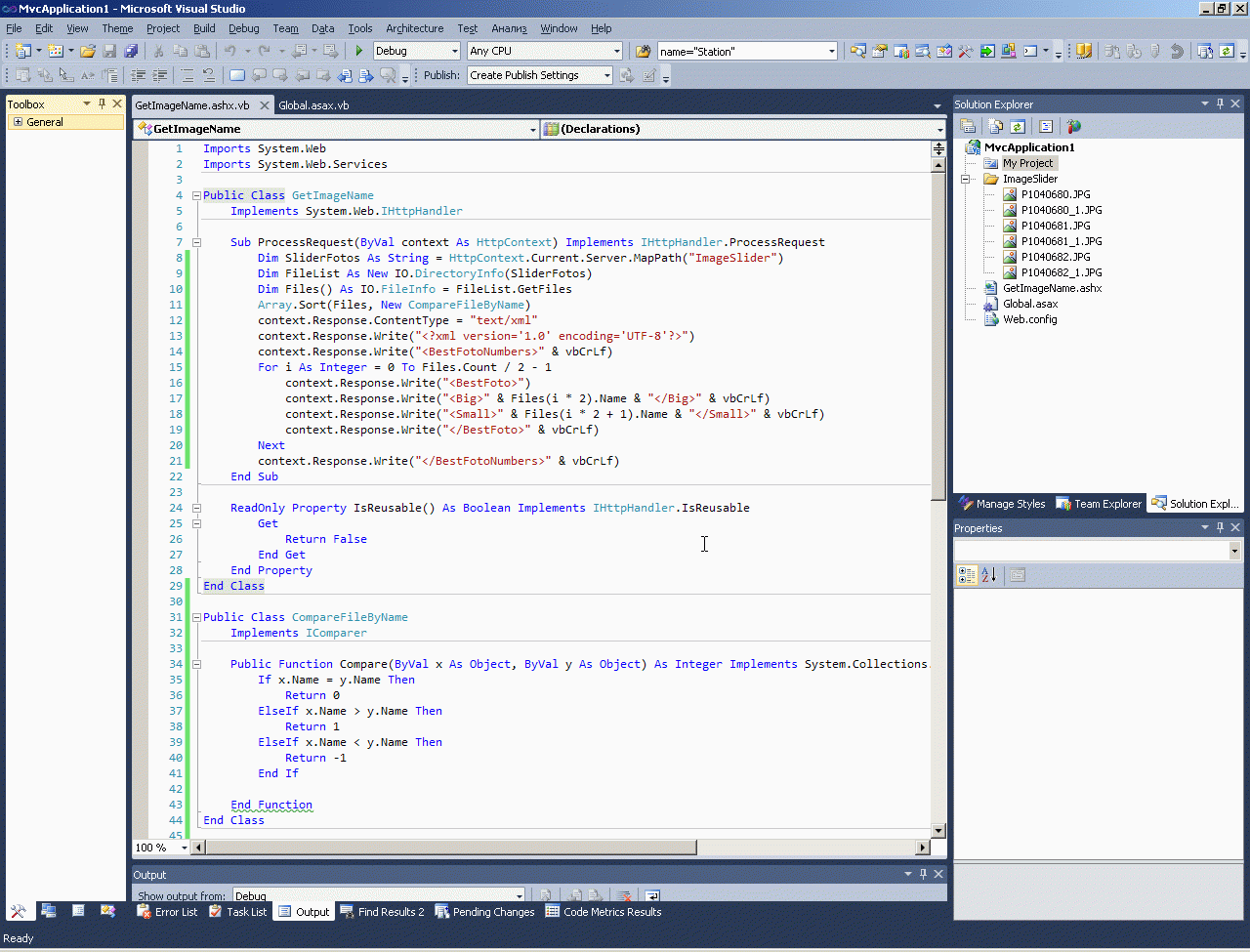This screenshot has width=1250, height=952.
Task: Collapse the ImageSlider folder node
Action: 966,179
